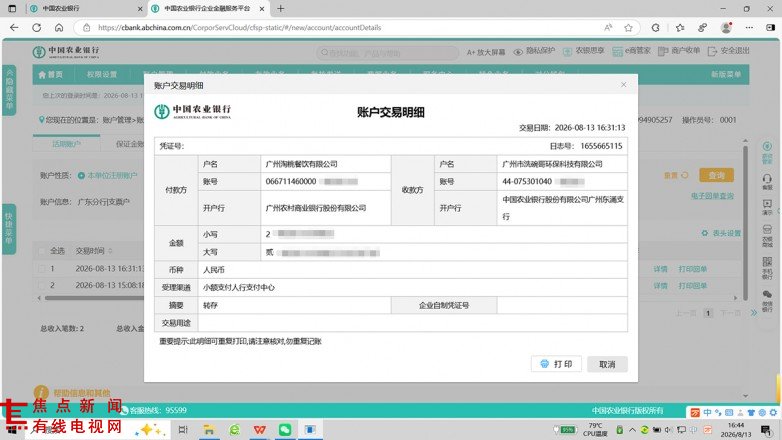This screenshot has width=782, height=440.
Task: Open a new browser tab
Action: pos(281,8)
